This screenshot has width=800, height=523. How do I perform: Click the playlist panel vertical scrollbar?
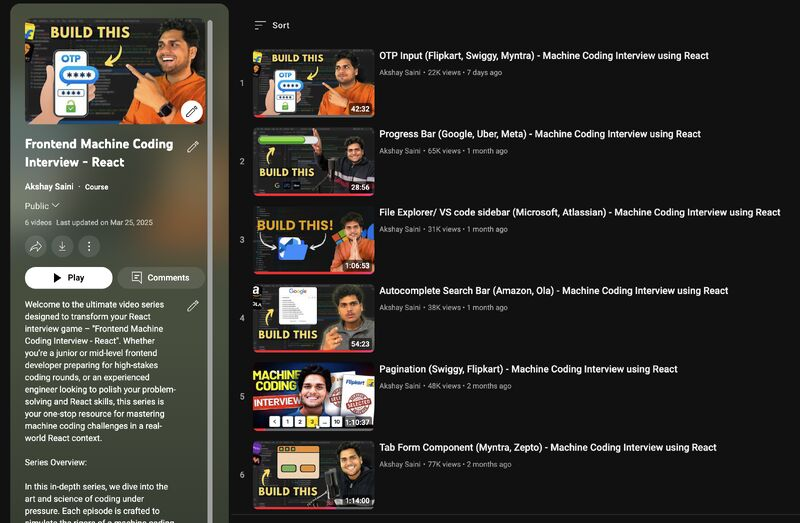click(x=210, y=270)
